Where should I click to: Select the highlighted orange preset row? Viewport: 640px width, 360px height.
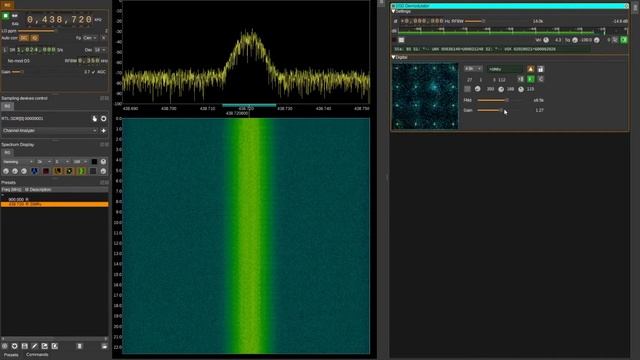pyautogui.click(x=55, y=204)
